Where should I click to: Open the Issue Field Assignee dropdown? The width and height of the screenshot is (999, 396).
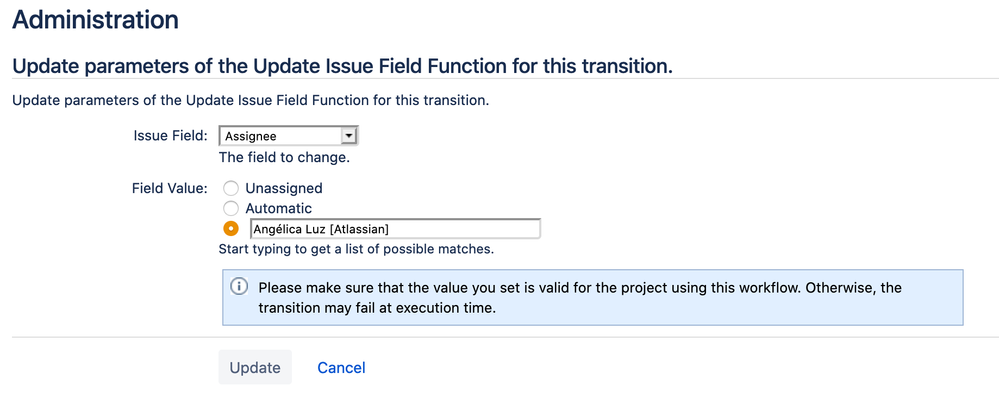click(x=289, y=136)
